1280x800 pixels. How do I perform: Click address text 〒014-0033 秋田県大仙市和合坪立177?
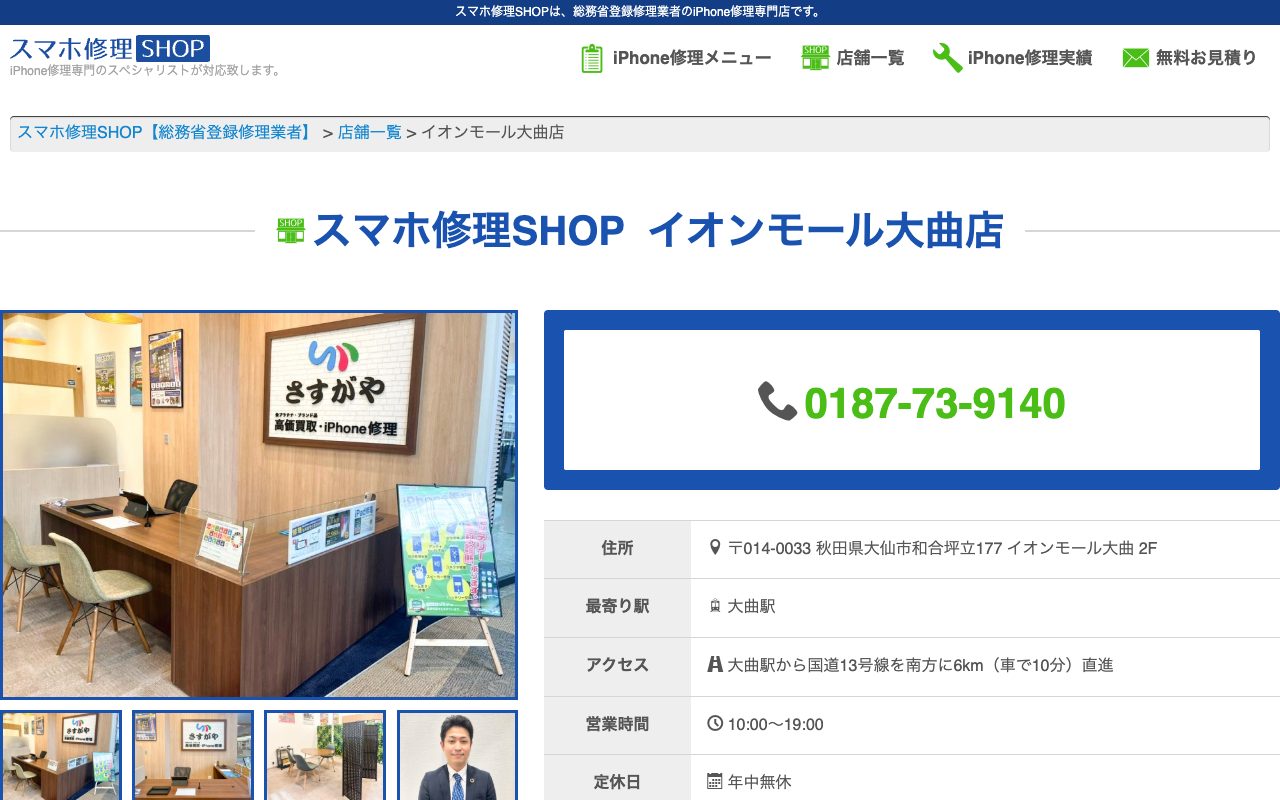pos(864,548)
